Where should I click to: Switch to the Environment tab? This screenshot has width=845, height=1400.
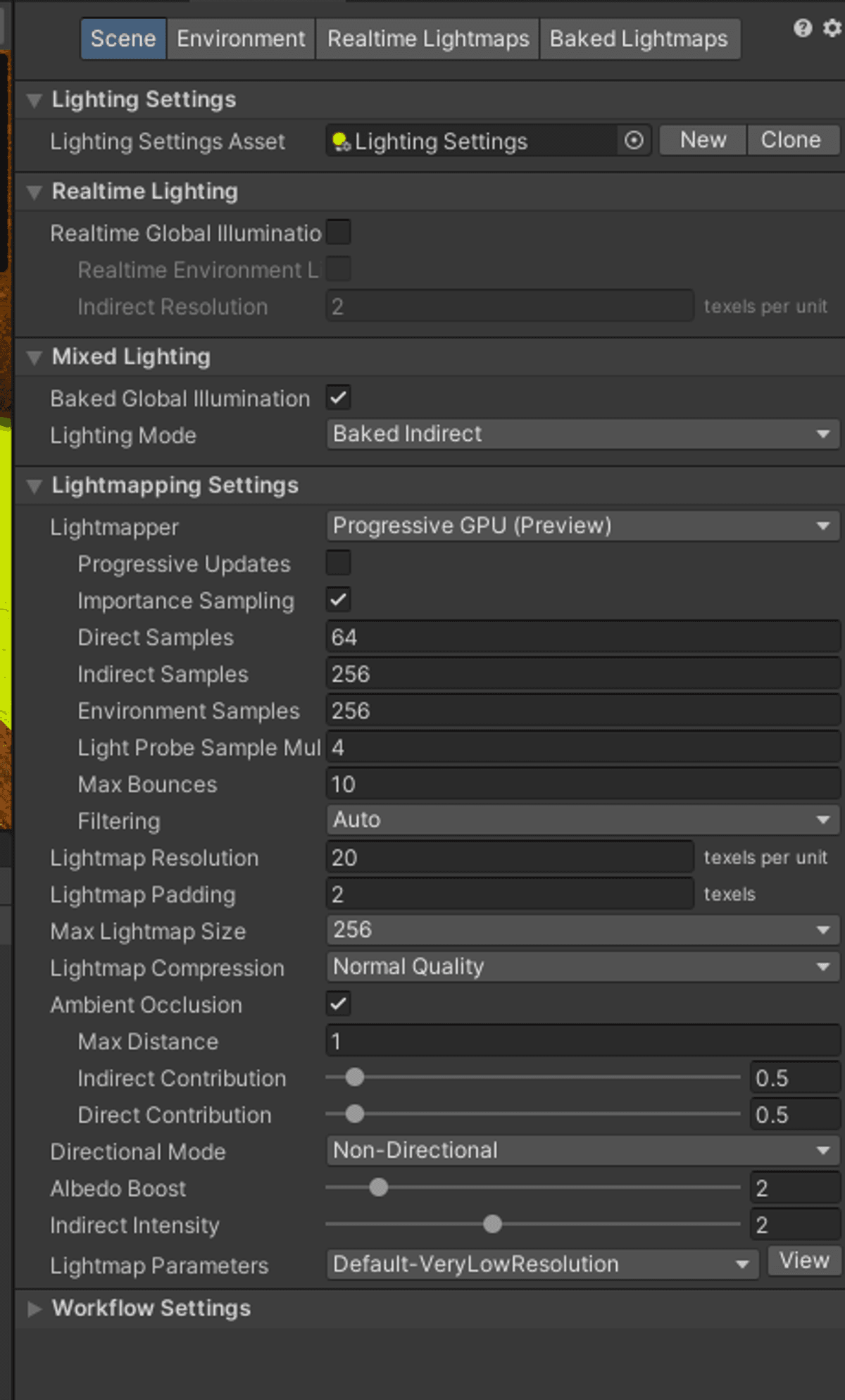pos(240,39)
